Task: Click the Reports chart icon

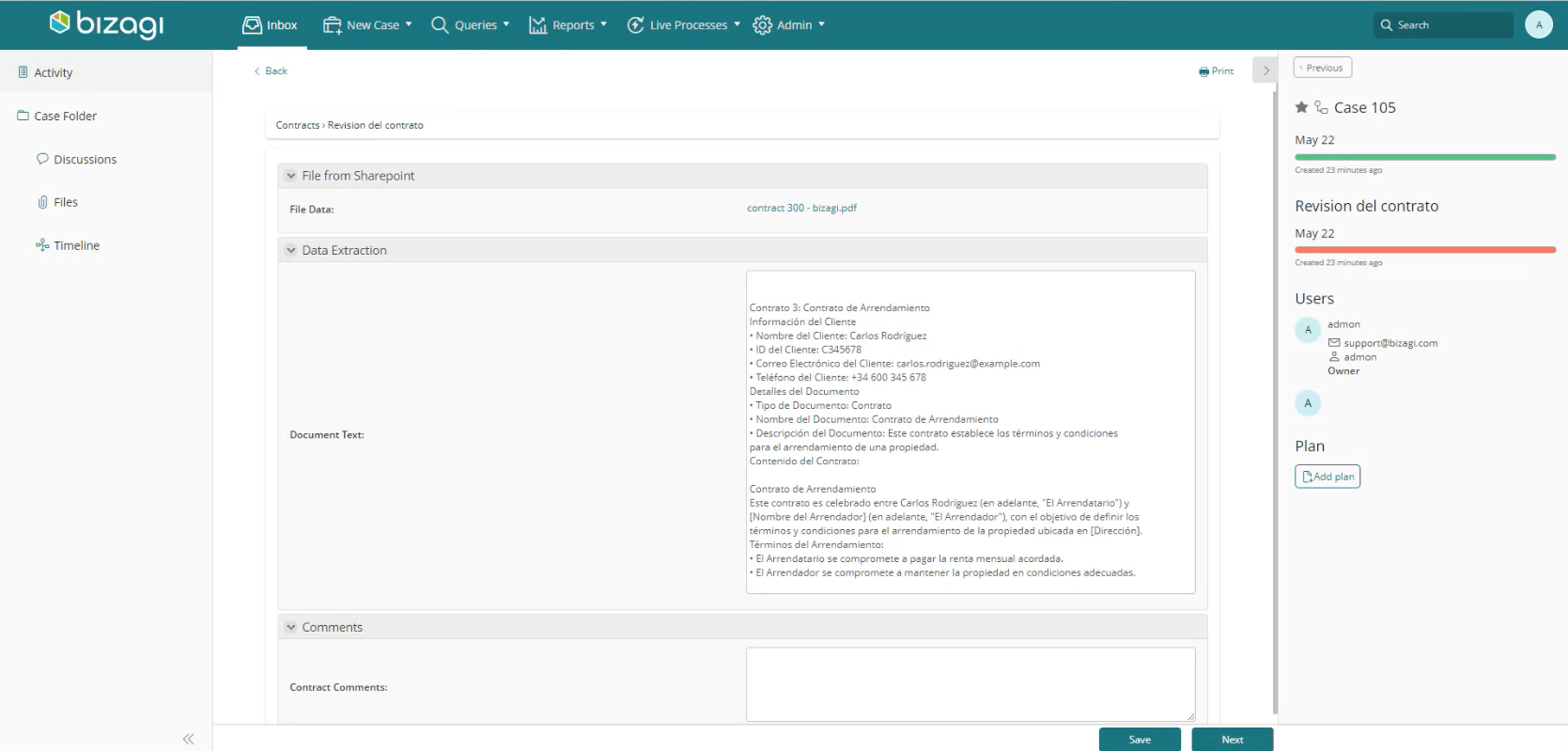Action: pyautogui.click(x=537, y=25)
